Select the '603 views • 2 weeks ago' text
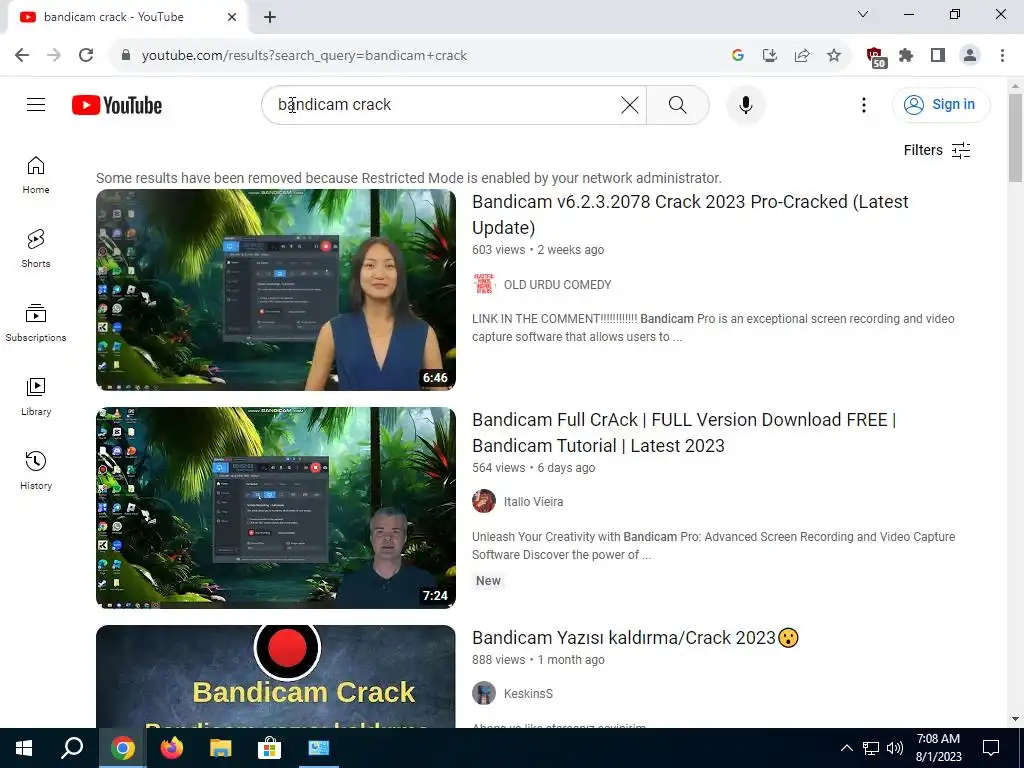This screenshot has height=768, width=1024. [x=538, y=249]
